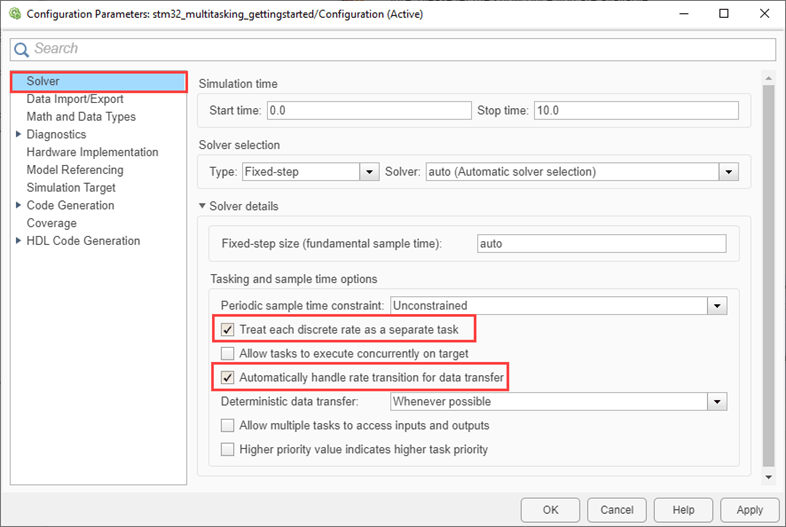Toggle 'Automatically handle rate transition for data transfer'
The width and height of the screenshot is (786, 527).
coord(228,378)
